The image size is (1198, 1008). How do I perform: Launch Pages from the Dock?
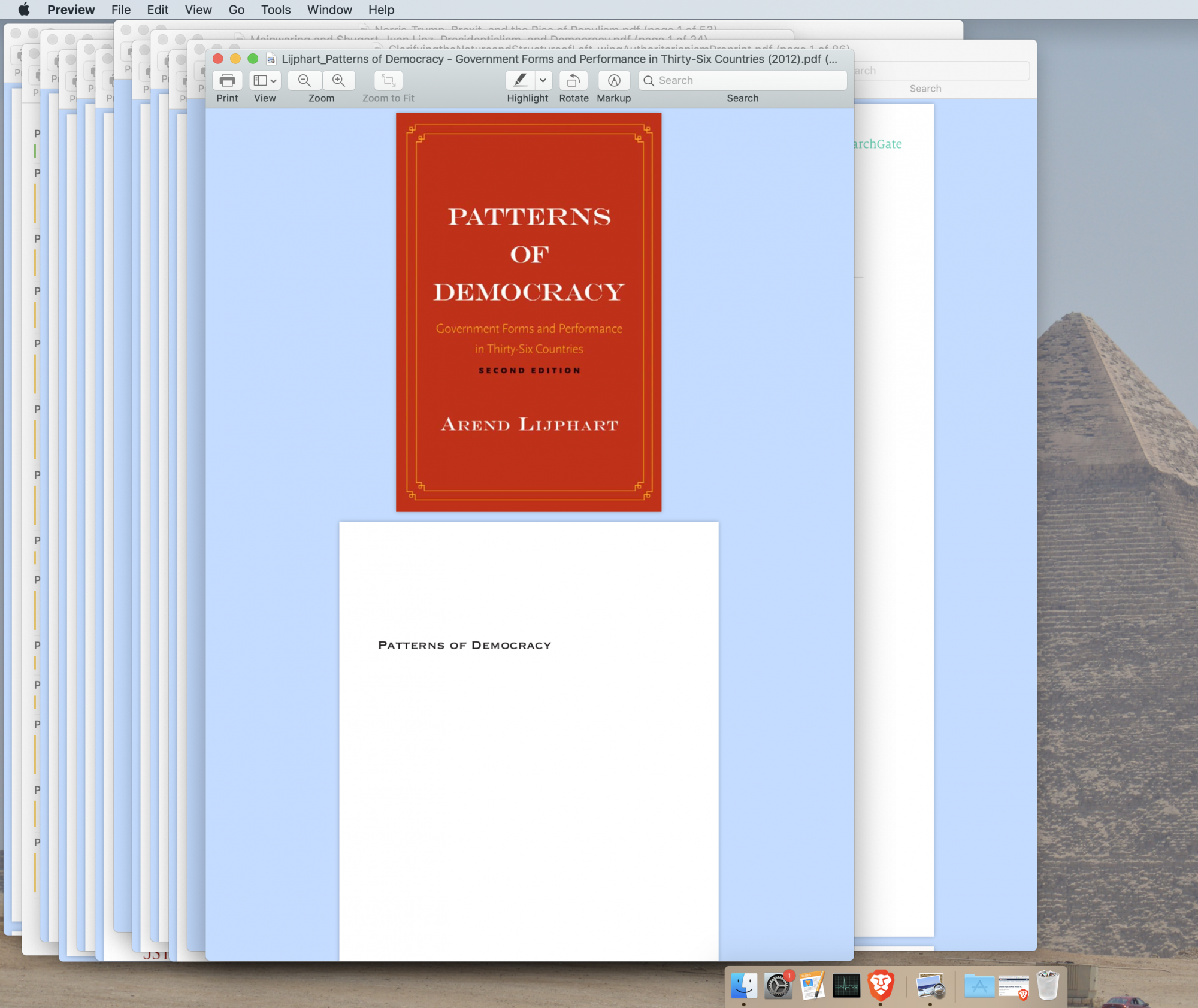[x=812, y=985]
